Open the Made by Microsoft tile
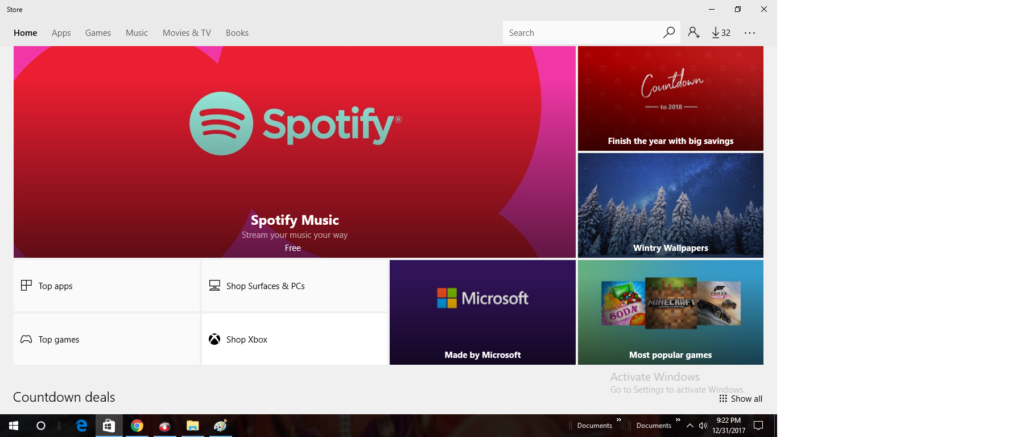 click(x=483, y=312)
